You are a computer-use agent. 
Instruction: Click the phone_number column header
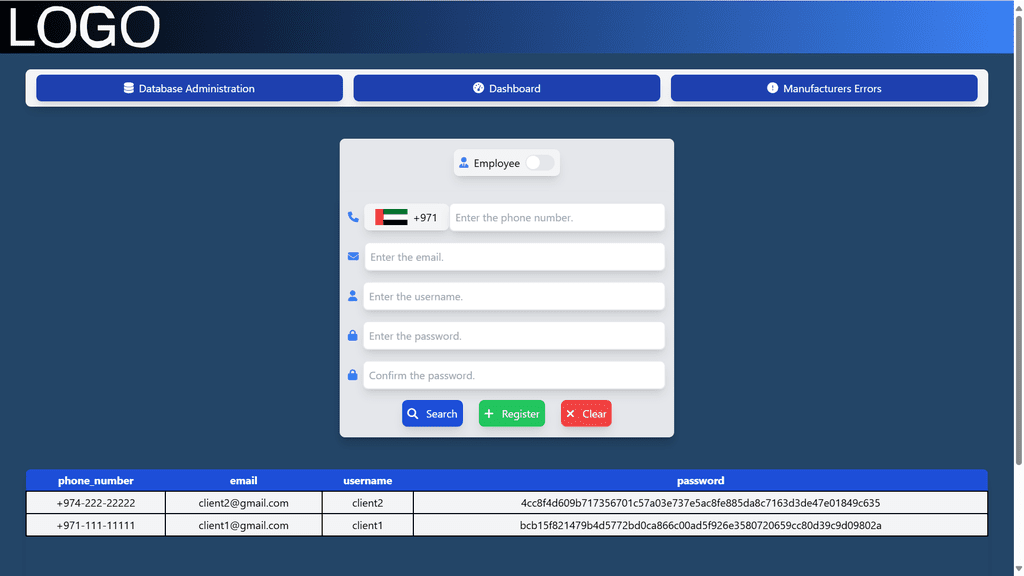pos(95,481)
